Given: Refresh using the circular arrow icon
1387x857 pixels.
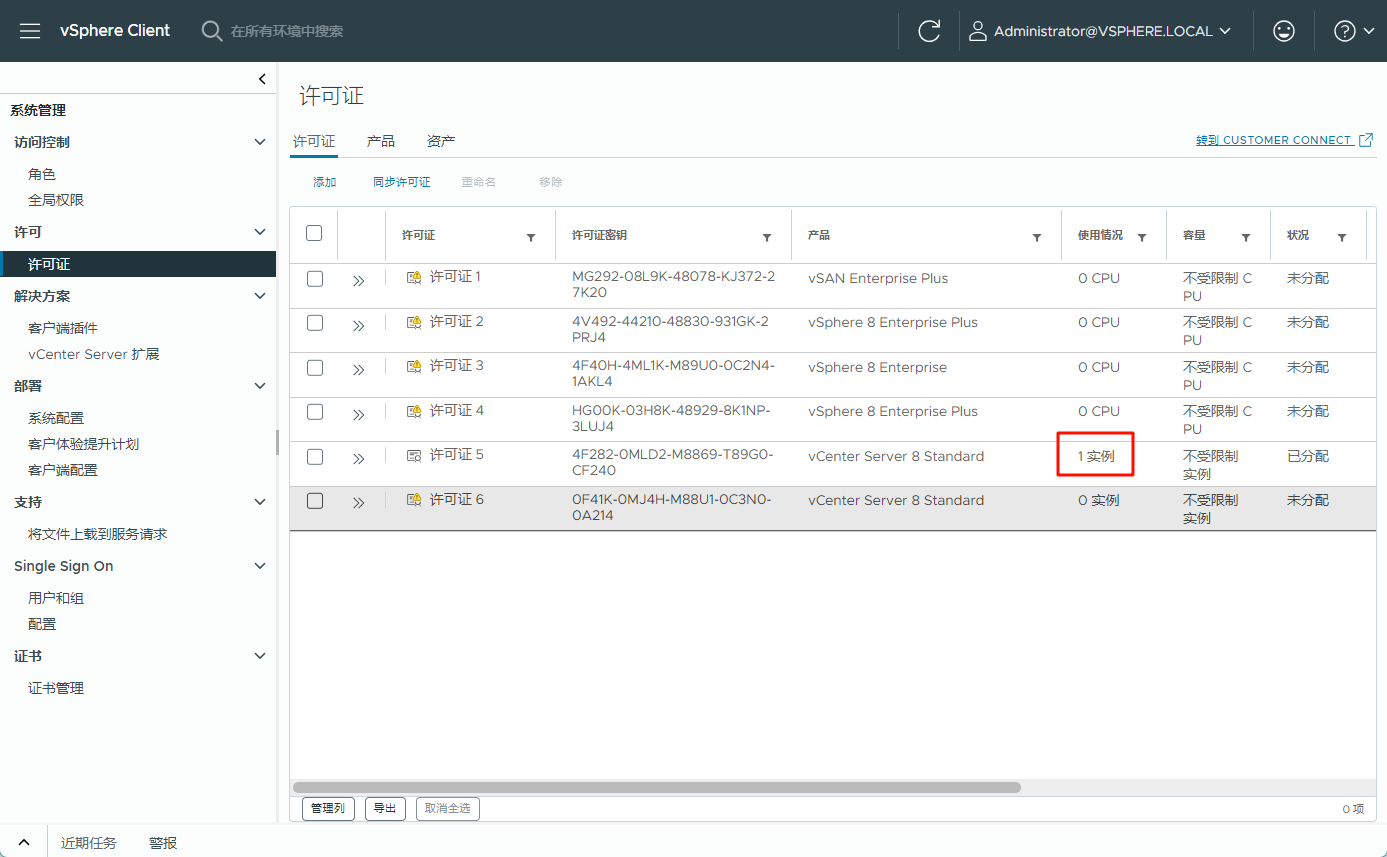Looking at the screenshot, I should pyautogui.click(x=929, y=31).
